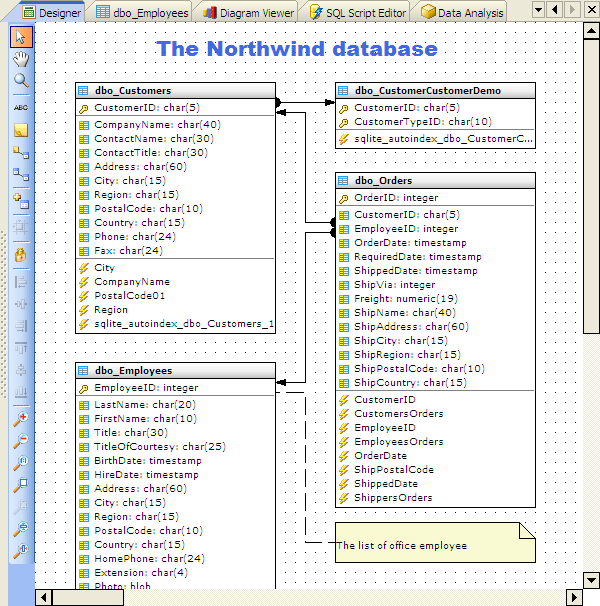Click the horizontal scrollbar right arrow

pyautogui.click(x=574, y=597)
